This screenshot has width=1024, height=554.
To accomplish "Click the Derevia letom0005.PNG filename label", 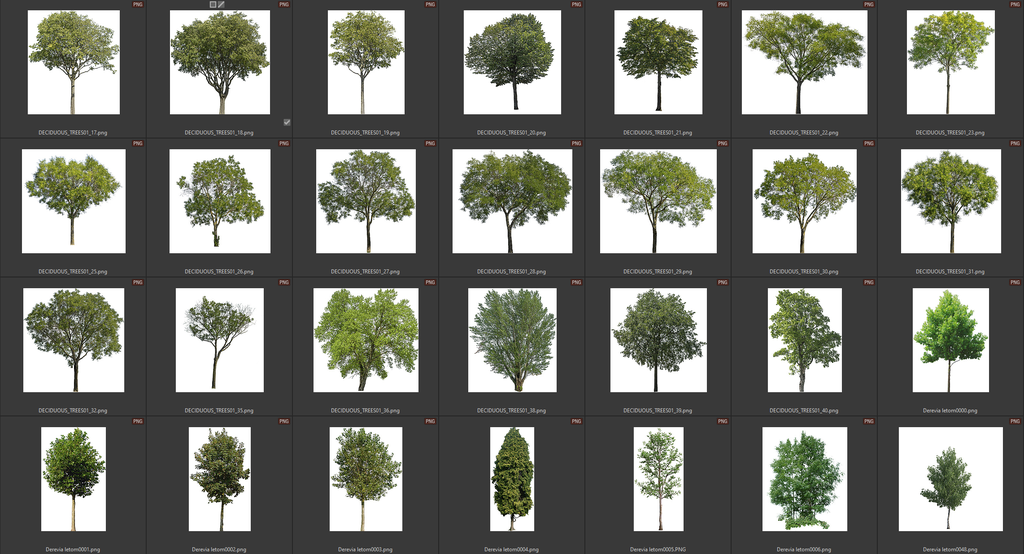I will (x=658, y=549).
